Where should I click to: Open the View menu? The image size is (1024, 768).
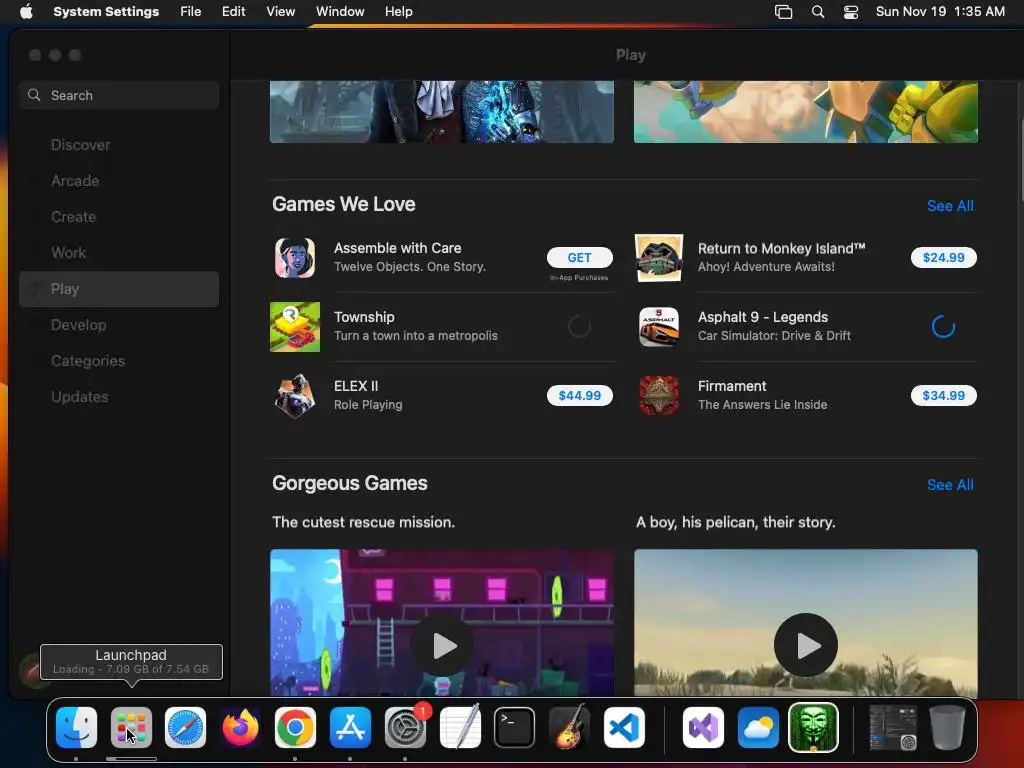tap(281, 12)
